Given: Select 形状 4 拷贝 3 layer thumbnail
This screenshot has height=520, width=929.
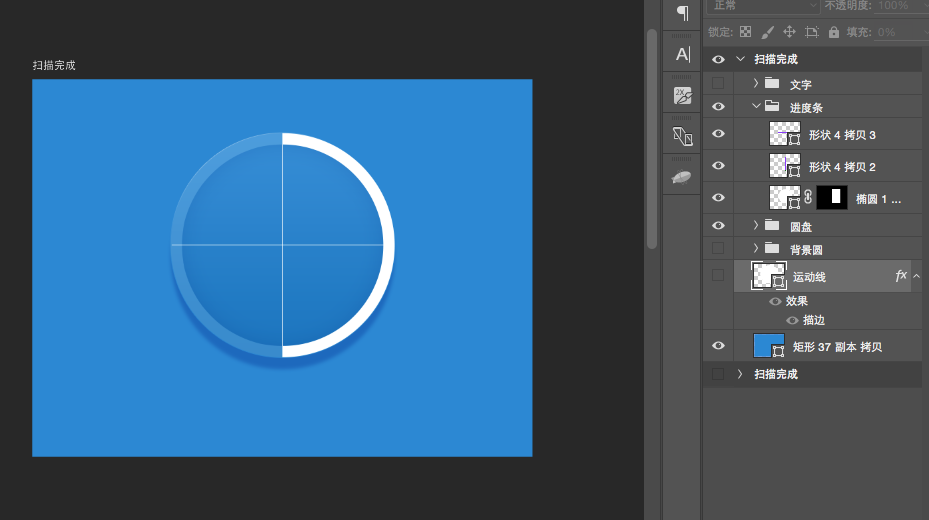Looking at the screenshot, I should tap(784, 134).
